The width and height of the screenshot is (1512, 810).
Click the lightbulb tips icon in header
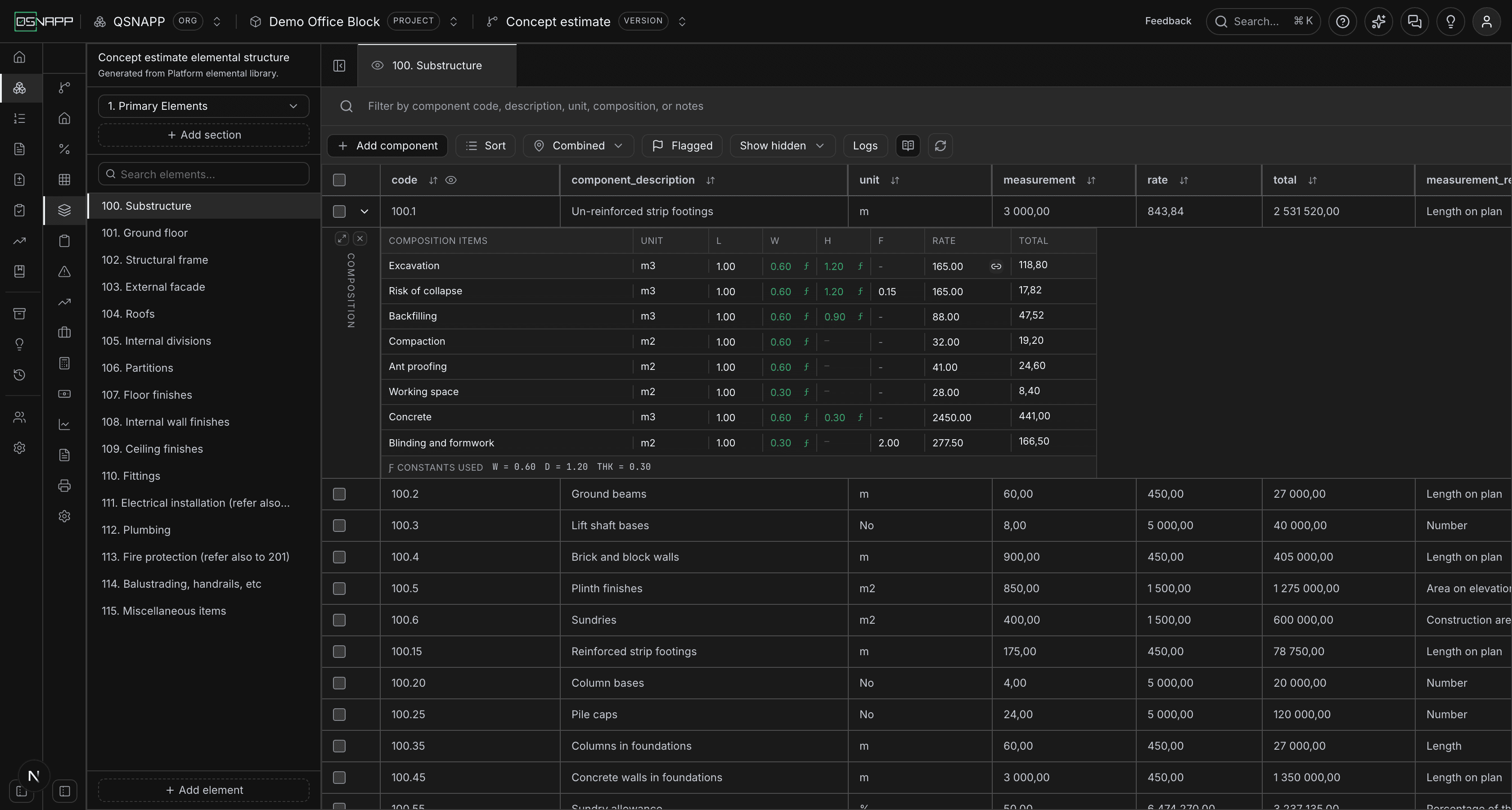click(x=1450, y=22)
